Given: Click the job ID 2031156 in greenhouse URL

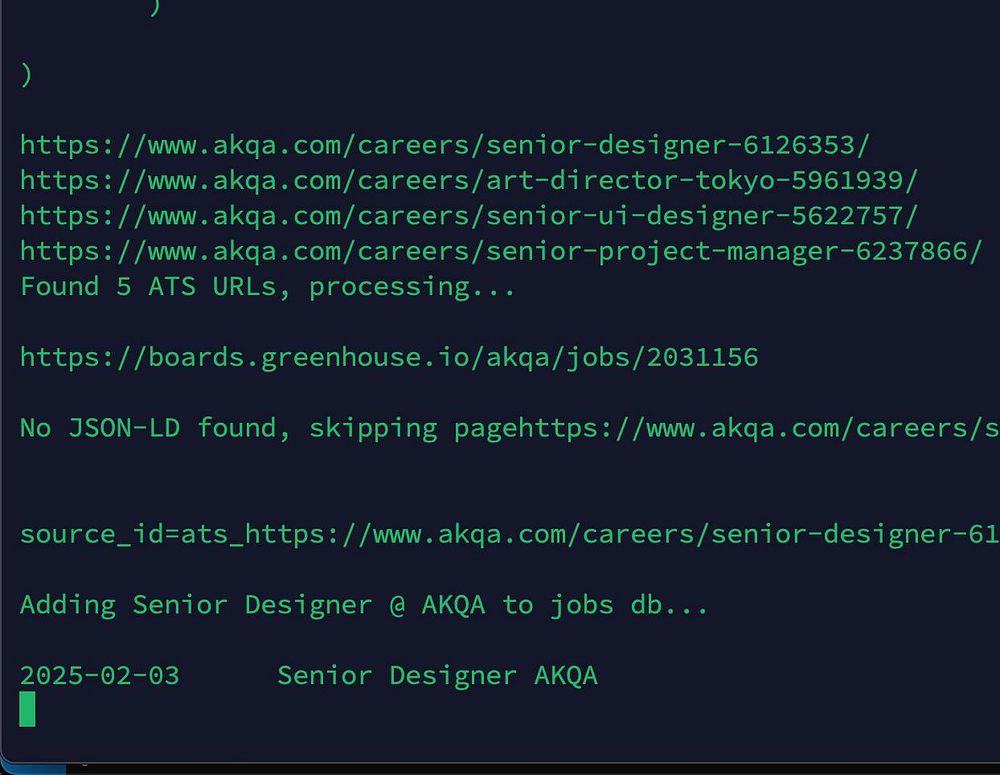Looking at the screenshot, I should point(702,357).
